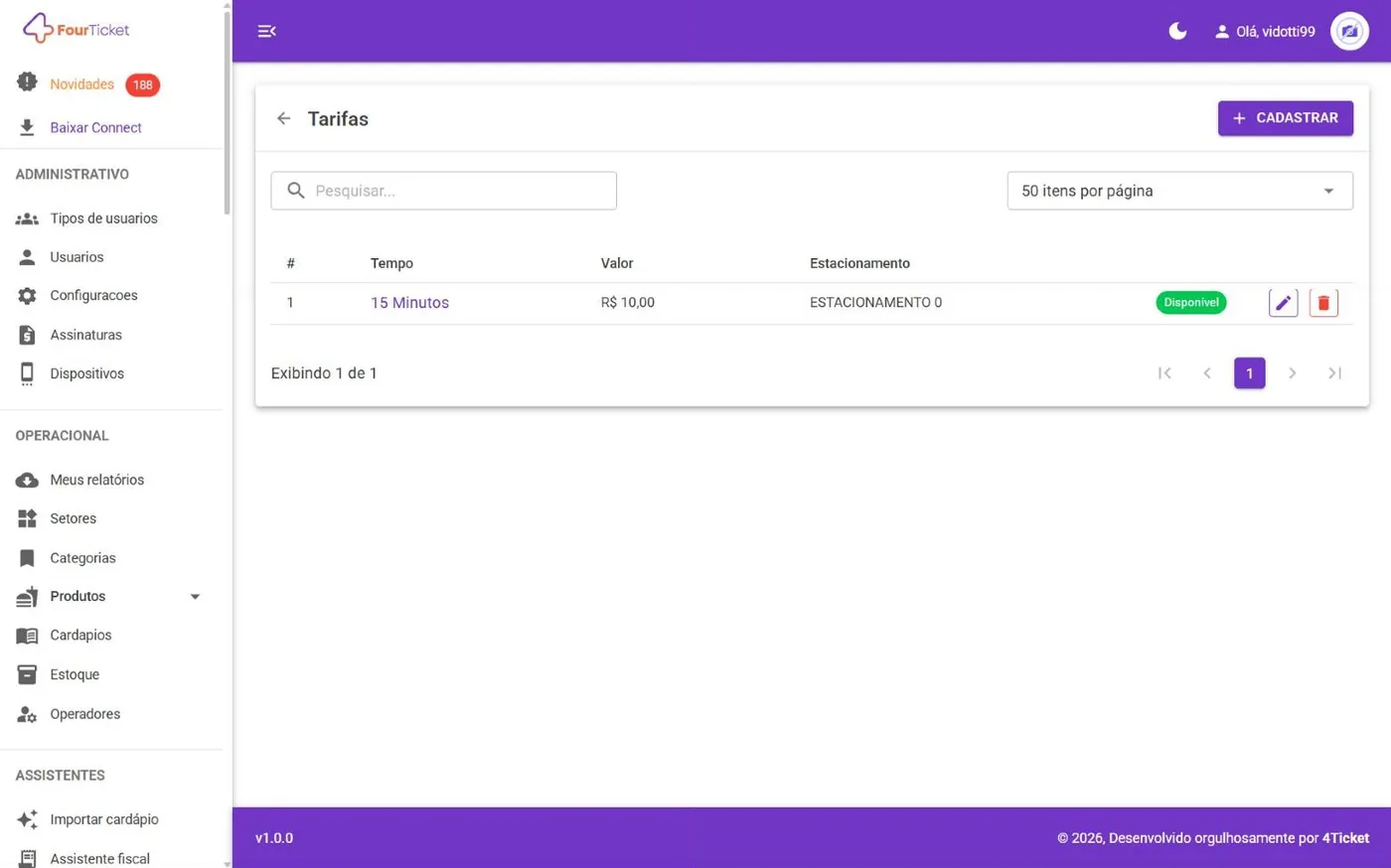Go to the first page of results

(1164, 373)
